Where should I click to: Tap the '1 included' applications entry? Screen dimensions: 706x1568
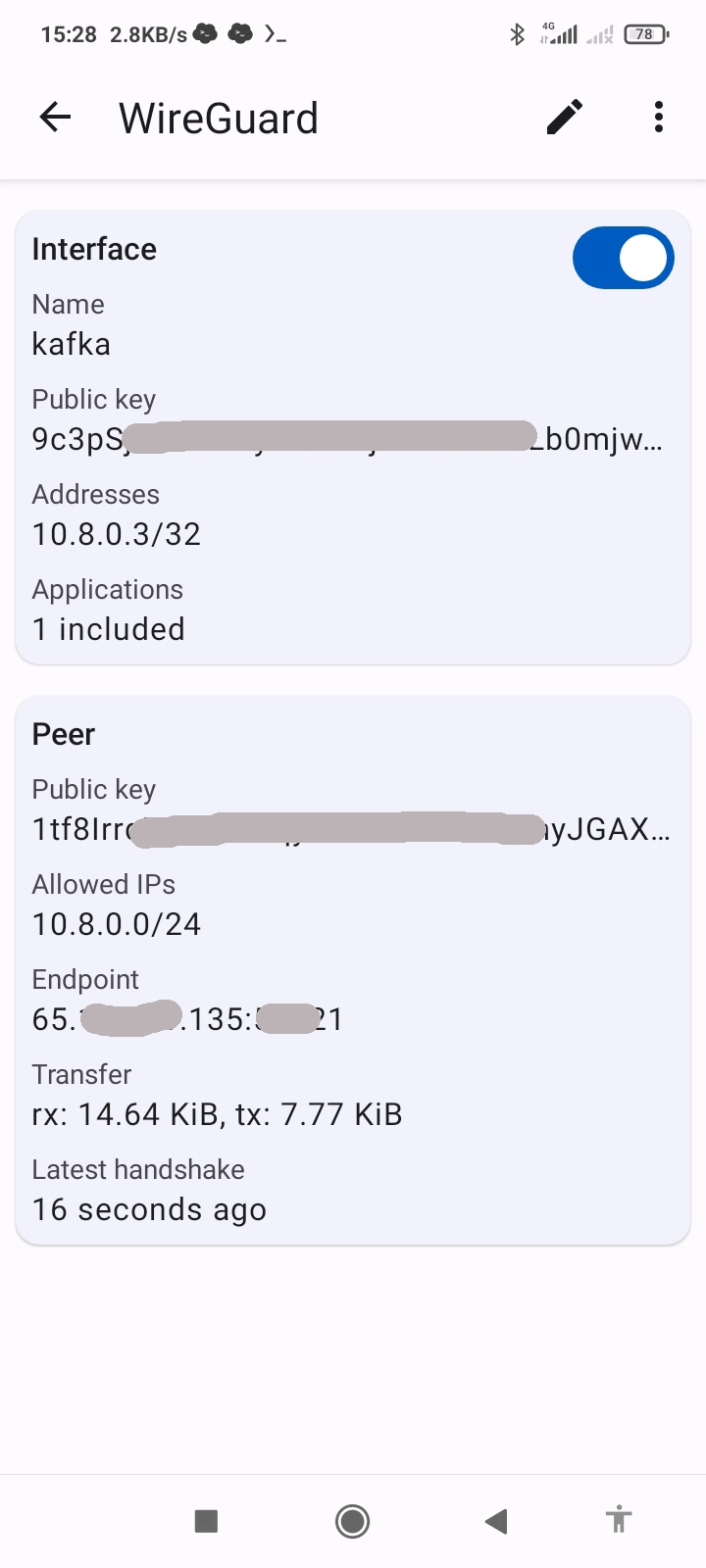[109, 629]
